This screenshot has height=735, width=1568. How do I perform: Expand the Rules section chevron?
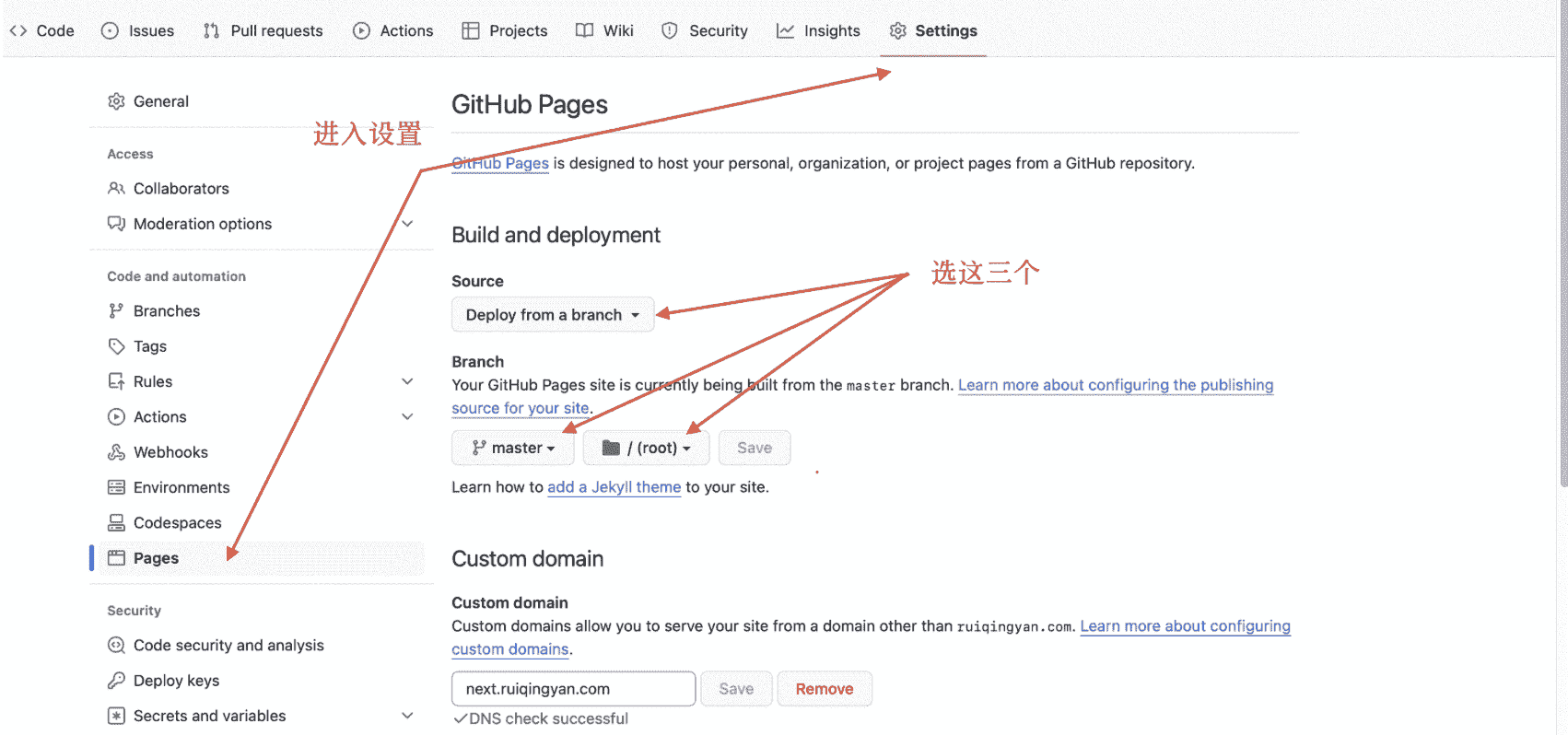(407, 381)
